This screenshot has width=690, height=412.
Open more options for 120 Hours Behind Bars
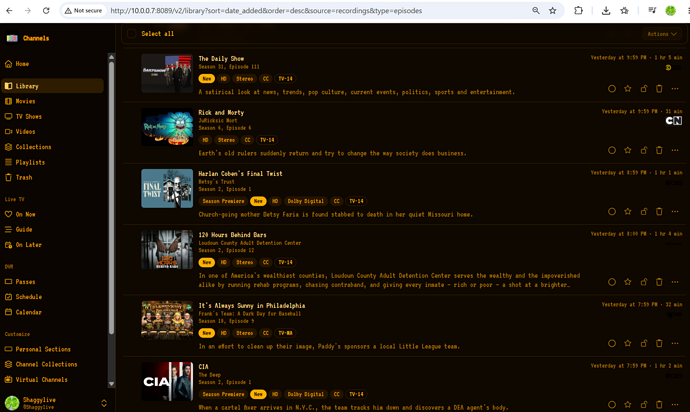point(675,282)
